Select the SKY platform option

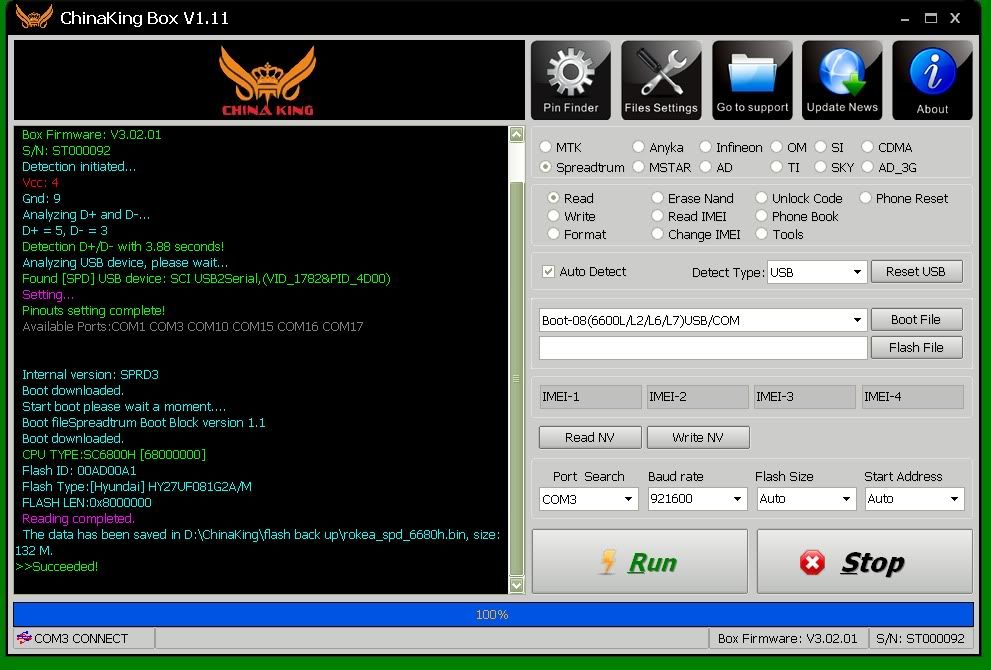[x=820, y=167]
